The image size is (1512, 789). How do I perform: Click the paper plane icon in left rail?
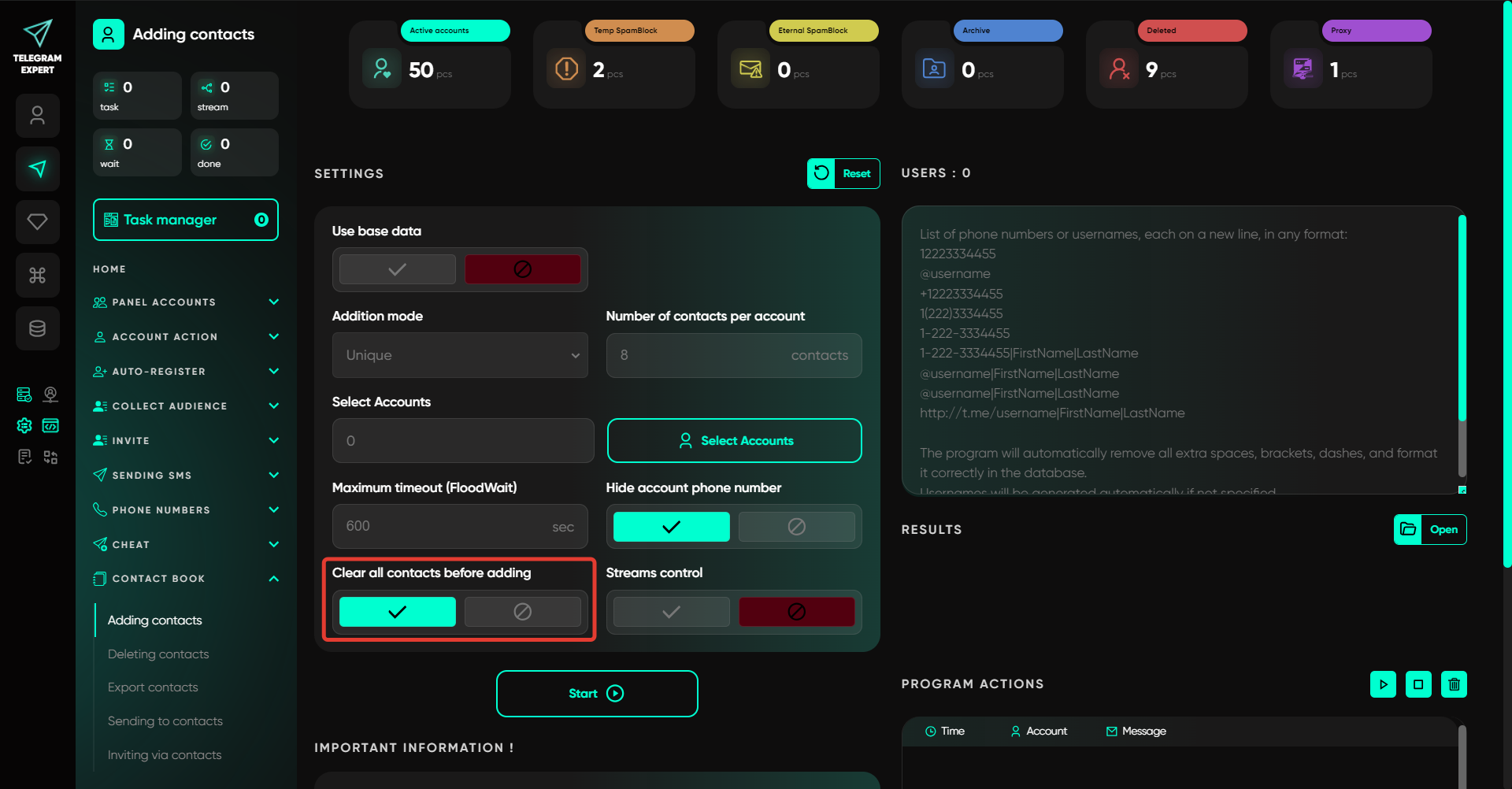[37, 169]
